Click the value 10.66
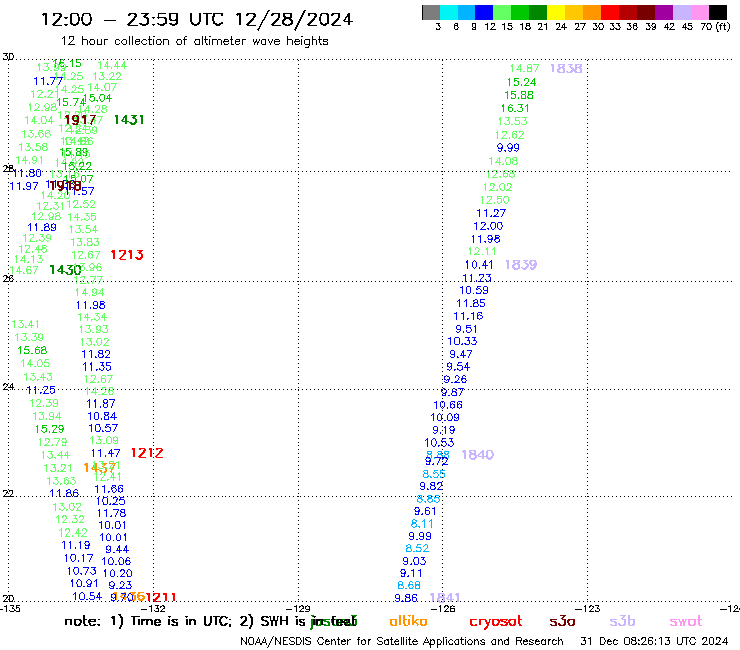The image size is (740, 650). [448, 405]
